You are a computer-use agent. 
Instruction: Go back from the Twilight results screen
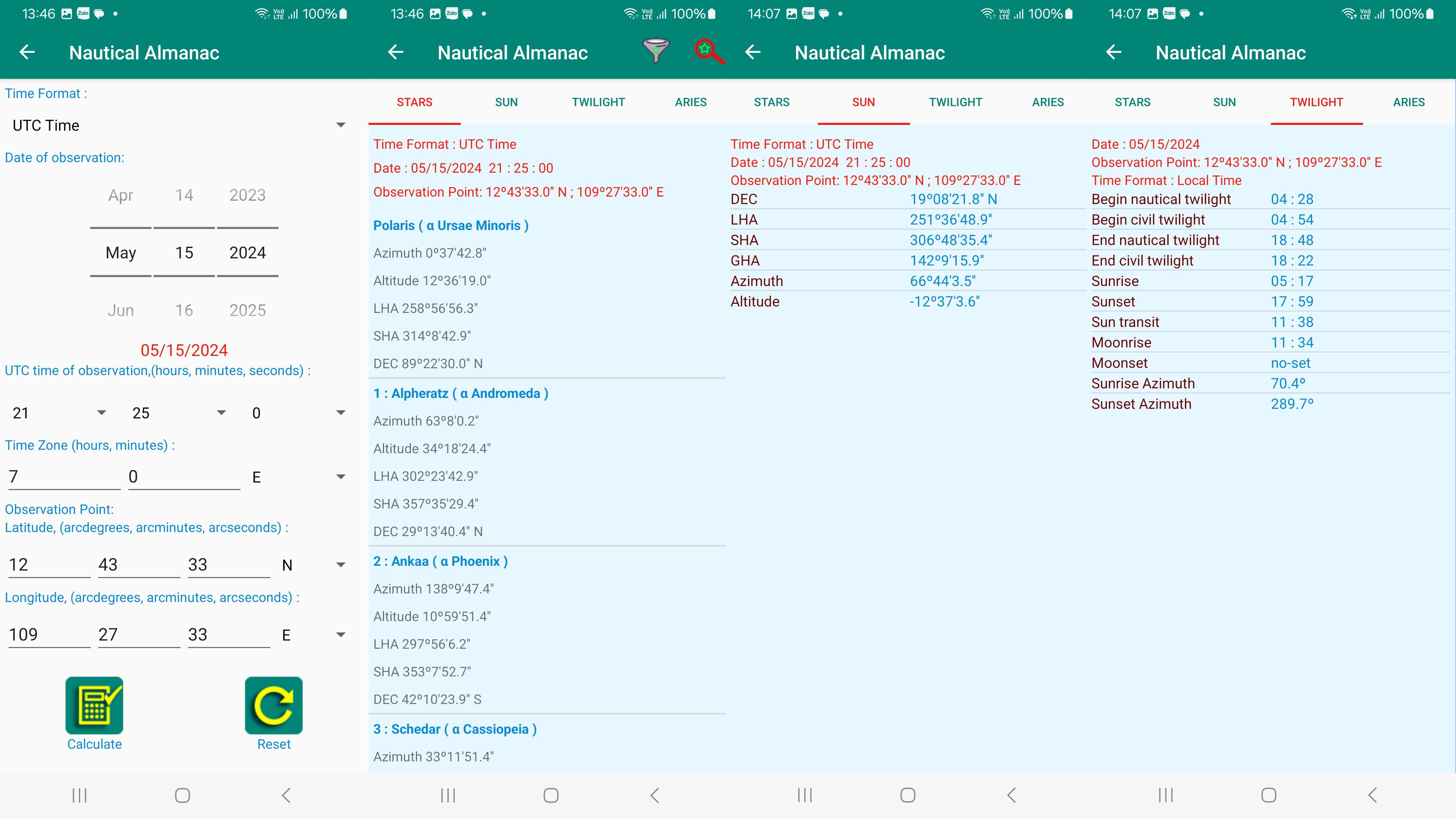tap(1114, 52)
